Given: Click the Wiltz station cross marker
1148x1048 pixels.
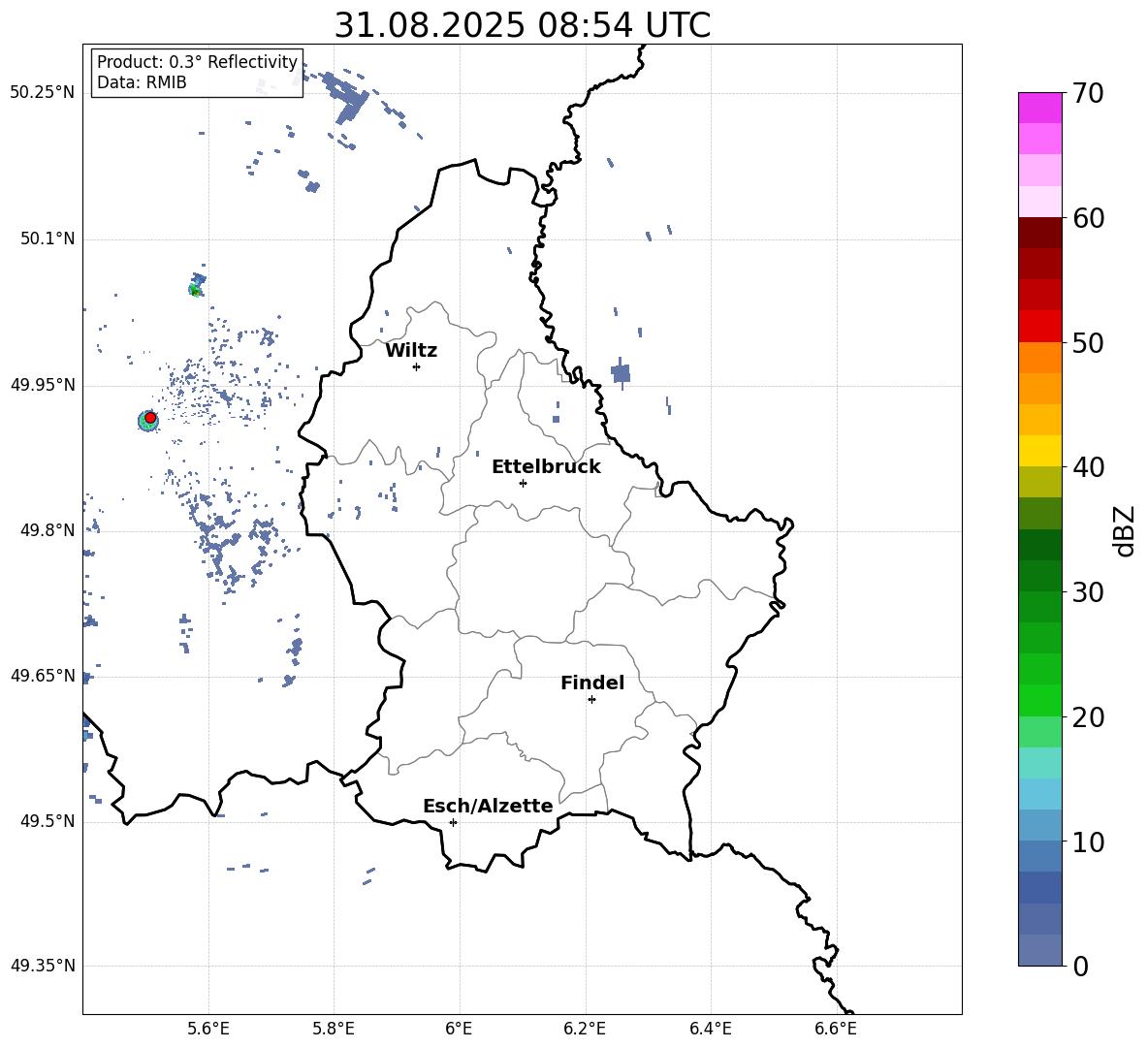Looking at the screenshot, I should [417, 366].
